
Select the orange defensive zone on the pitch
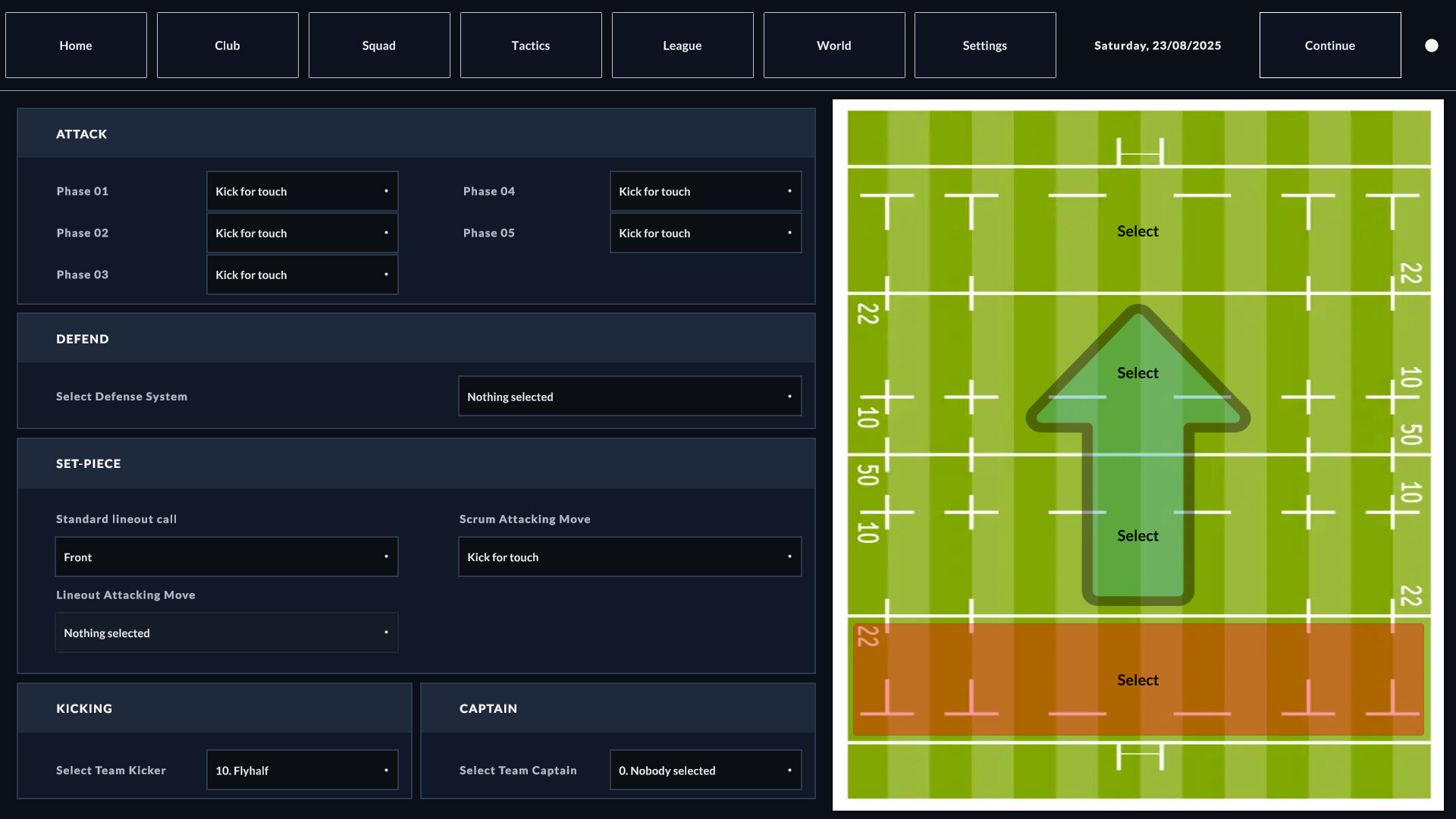pyautogui.click(x=1137, y=679)
